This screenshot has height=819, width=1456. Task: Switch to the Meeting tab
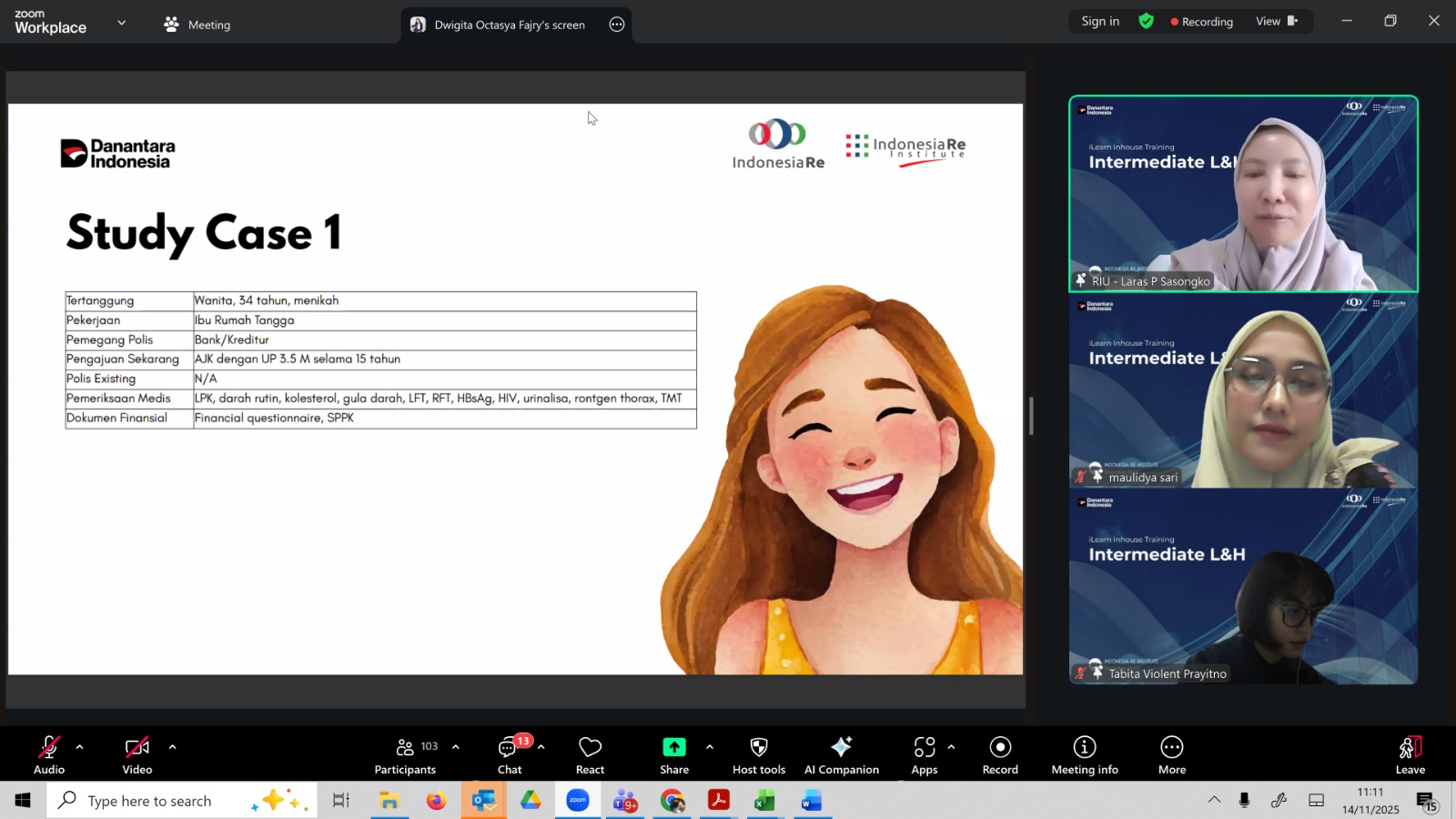pyautogui.click(x=197, y=25)
